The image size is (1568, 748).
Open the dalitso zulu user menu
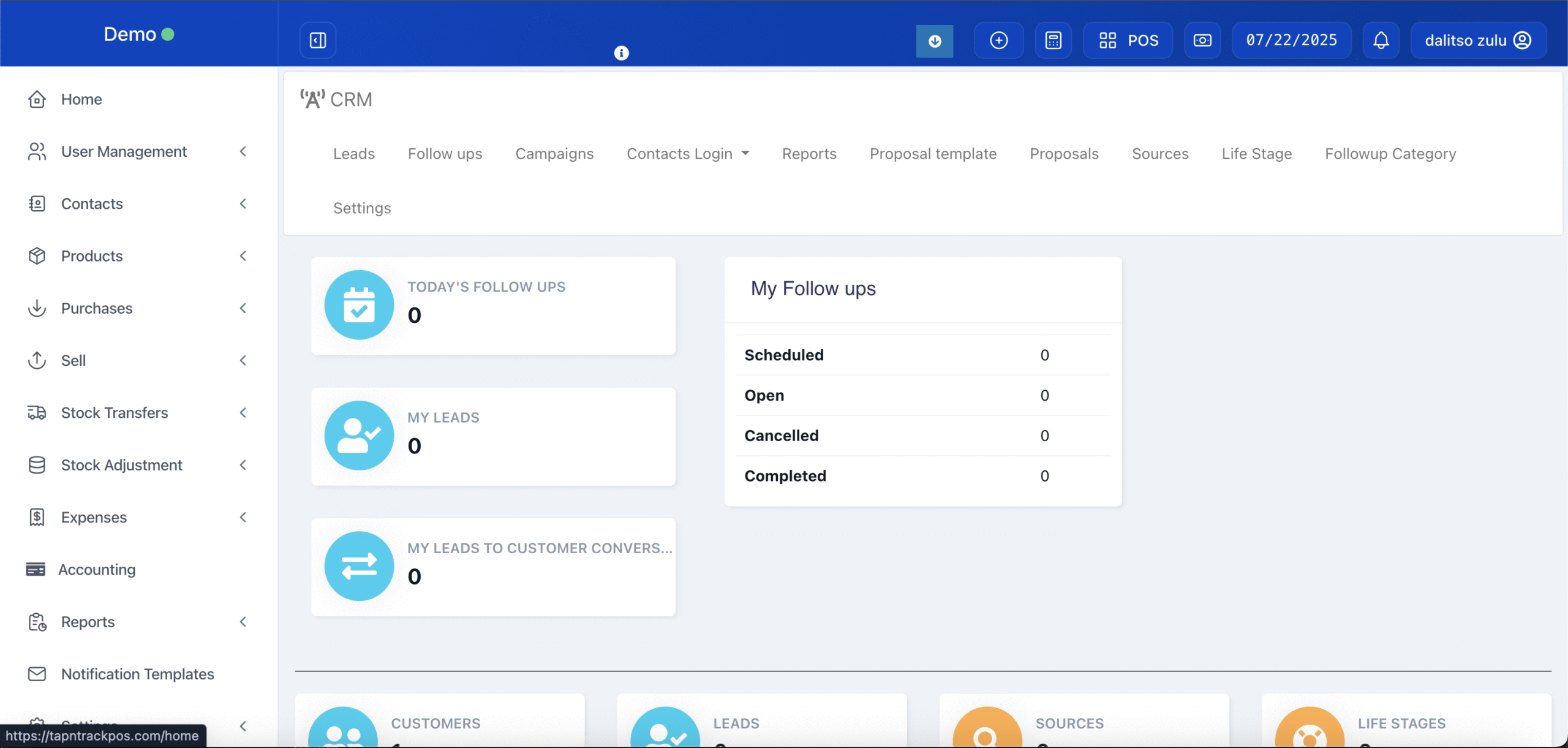(x=1478, y=40)
